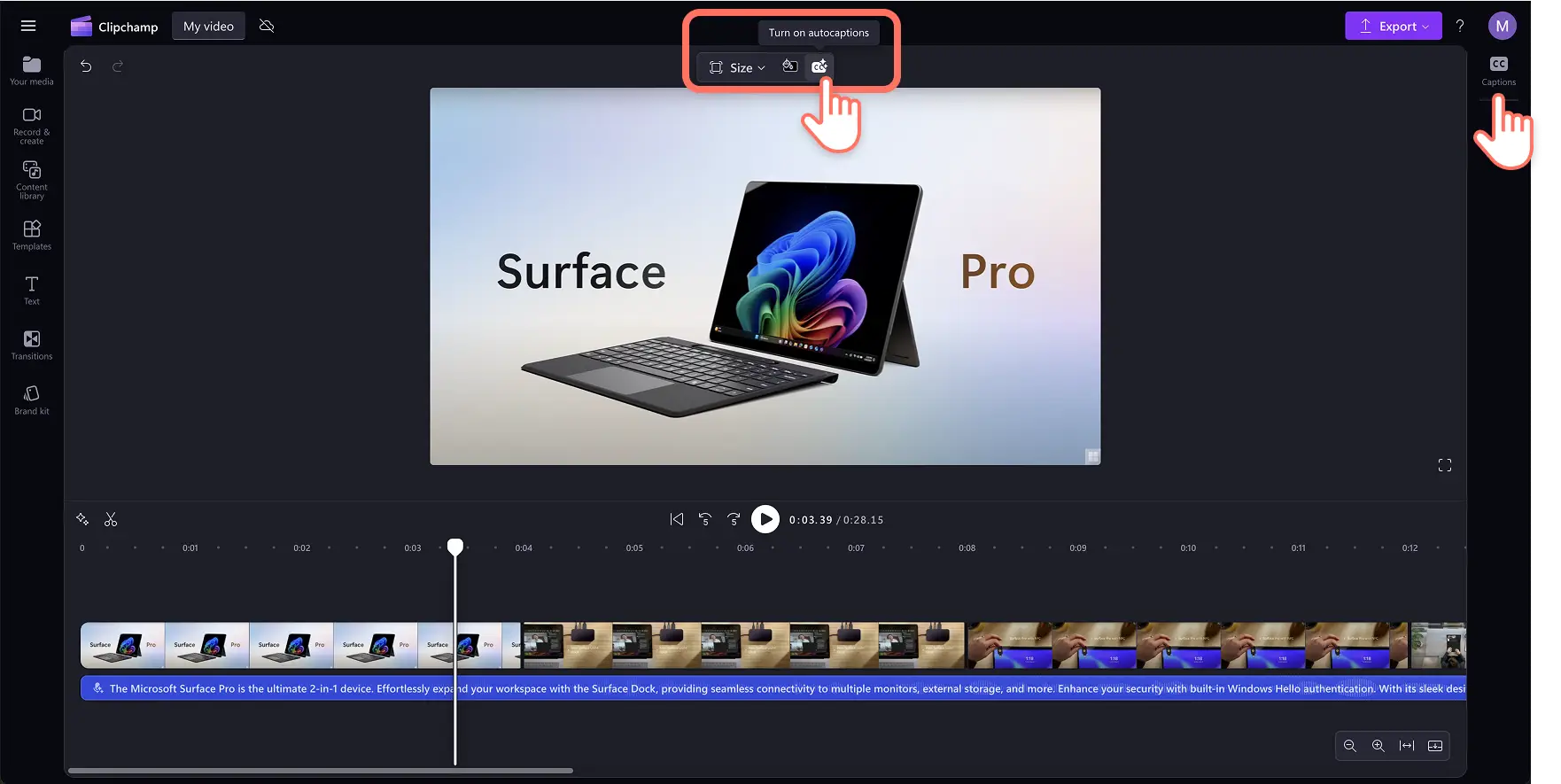
Task: Open Your media tab
Action: pos(32,71)
